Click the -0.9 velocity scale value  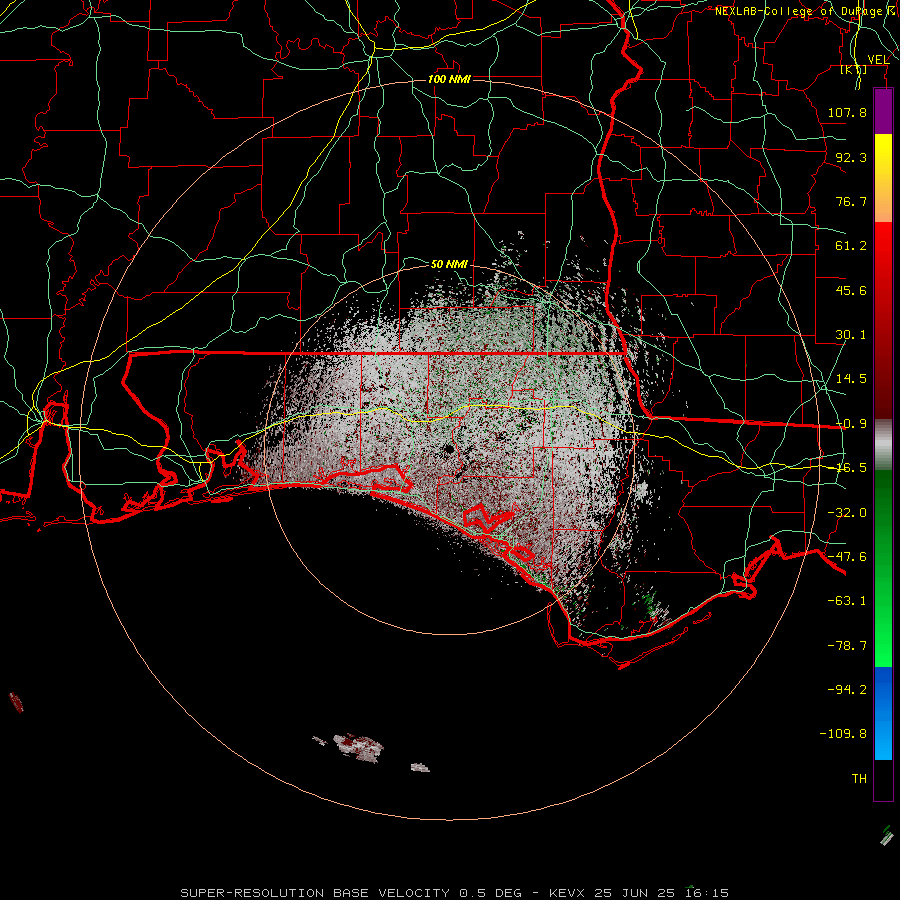click(x=851, y=424)
